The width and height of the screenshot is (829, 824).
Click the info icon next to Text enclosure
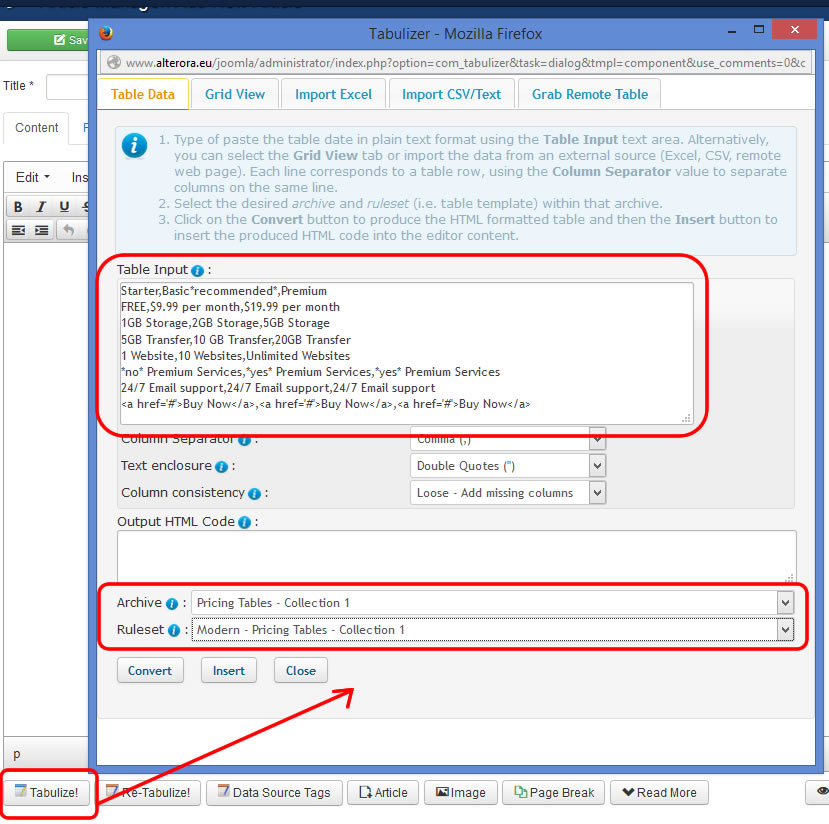tap(221, 467)
